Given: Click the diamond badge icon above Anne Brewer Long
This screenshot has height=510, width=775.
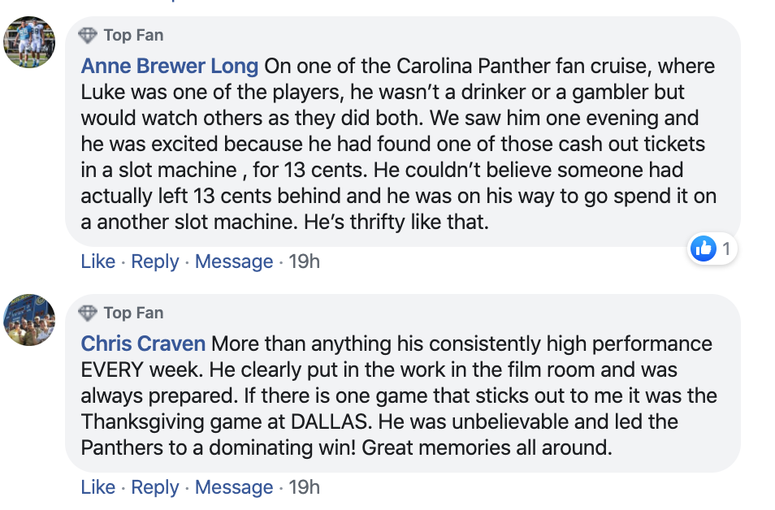Looking at the screenshot, I should coord(88,35).
